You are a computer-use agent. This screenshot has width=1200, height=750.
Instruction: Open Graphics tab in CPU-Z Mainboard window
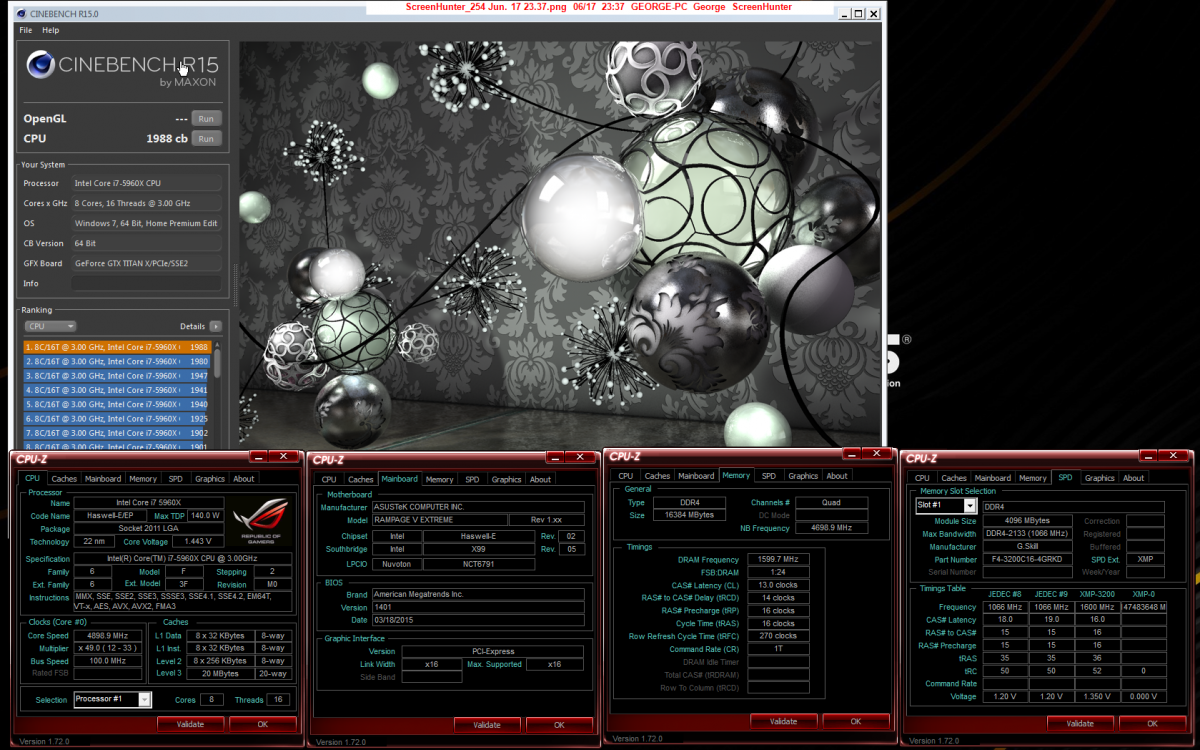pyautogui.click(x=507, y=480)
